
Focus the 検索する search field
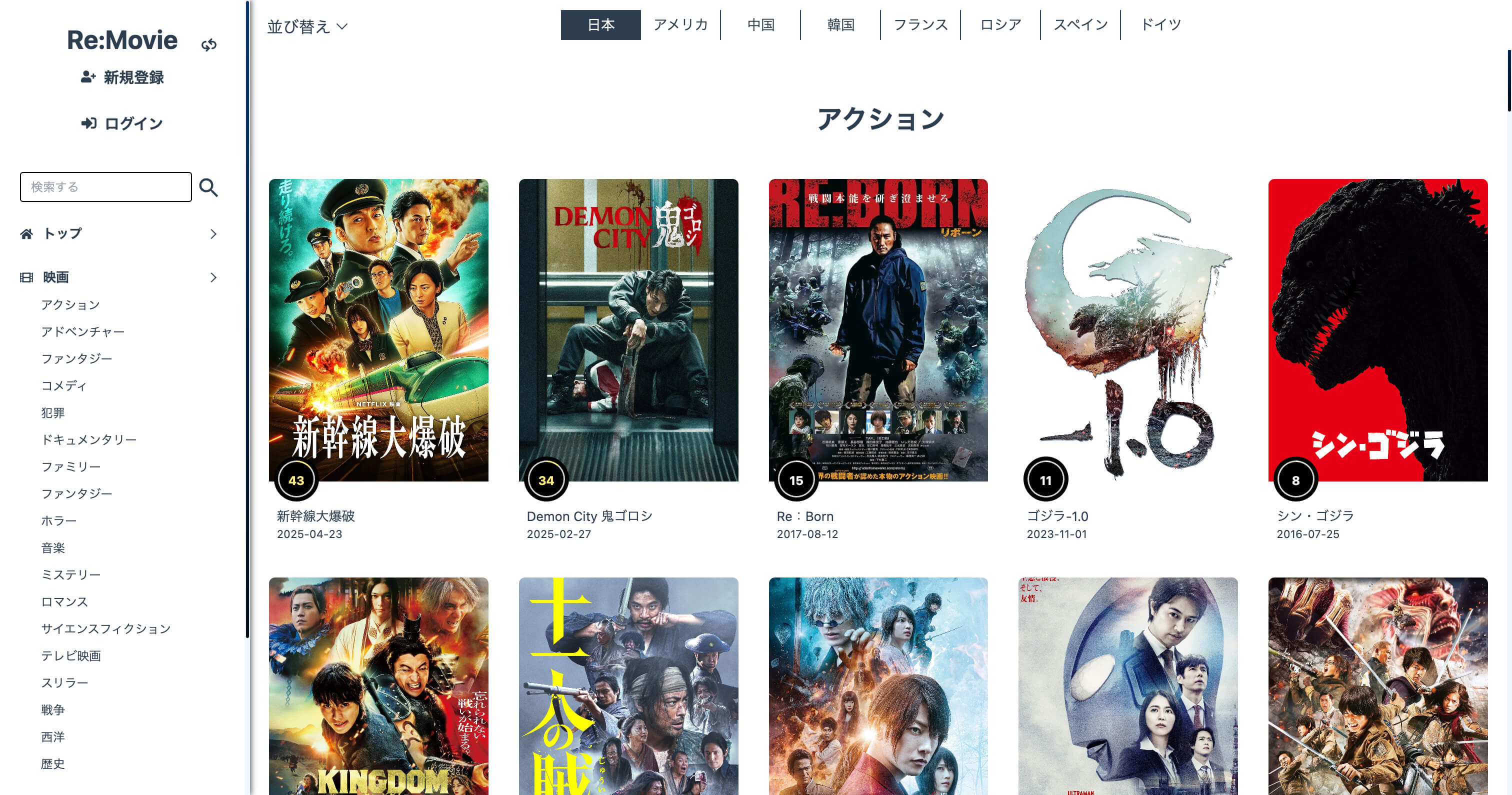105,186
